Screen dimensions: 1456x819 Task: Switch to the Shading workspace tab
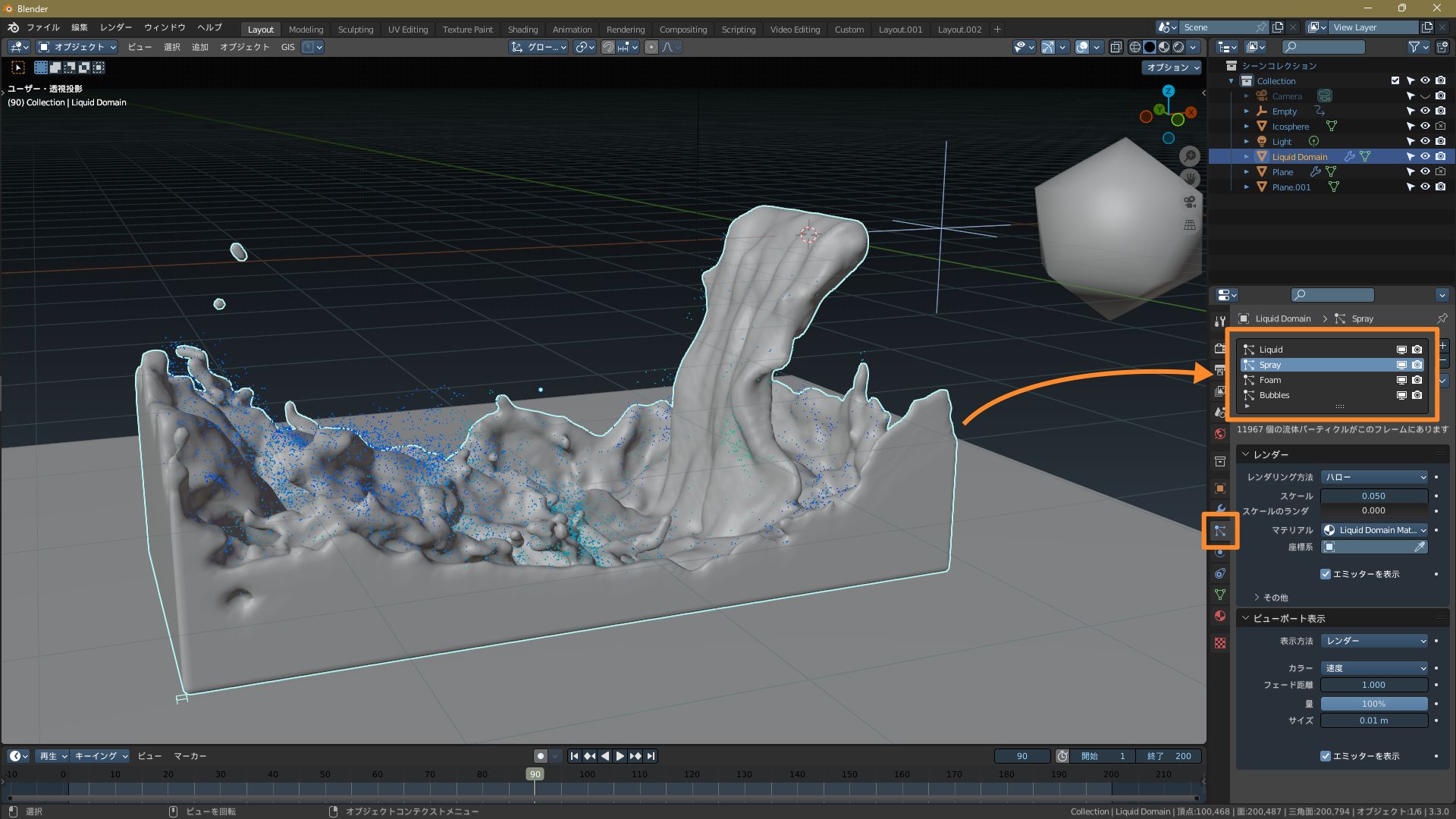(x=522, y=30)
